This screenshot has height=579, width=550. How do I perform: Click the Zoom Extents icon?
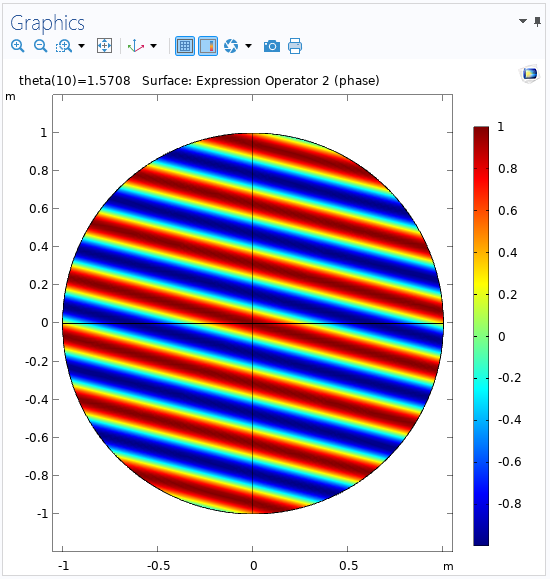click(104, 46)
